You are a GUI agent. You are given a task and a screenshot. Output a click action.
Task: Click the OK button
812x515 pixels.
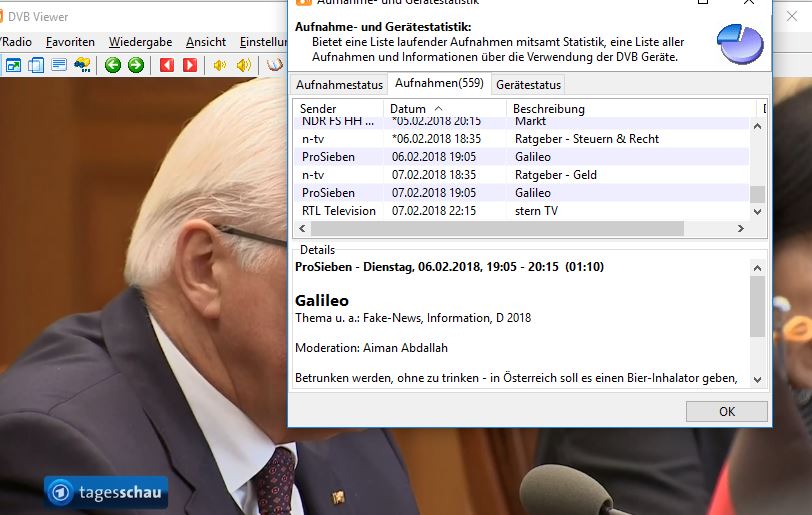pos(726,411)
